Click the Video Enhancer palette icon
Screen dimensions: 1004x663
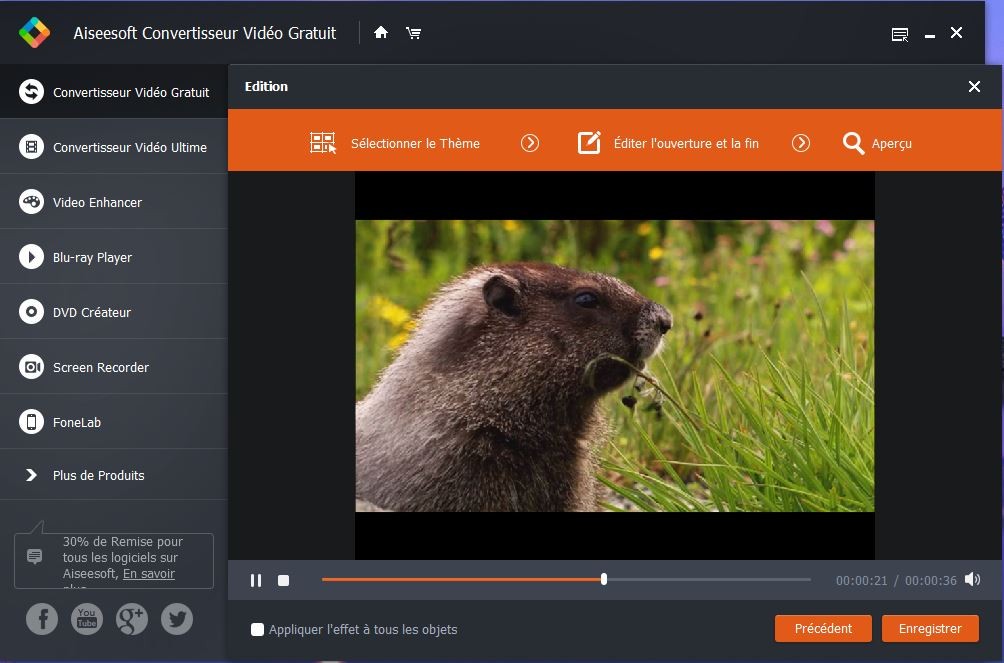31,202
